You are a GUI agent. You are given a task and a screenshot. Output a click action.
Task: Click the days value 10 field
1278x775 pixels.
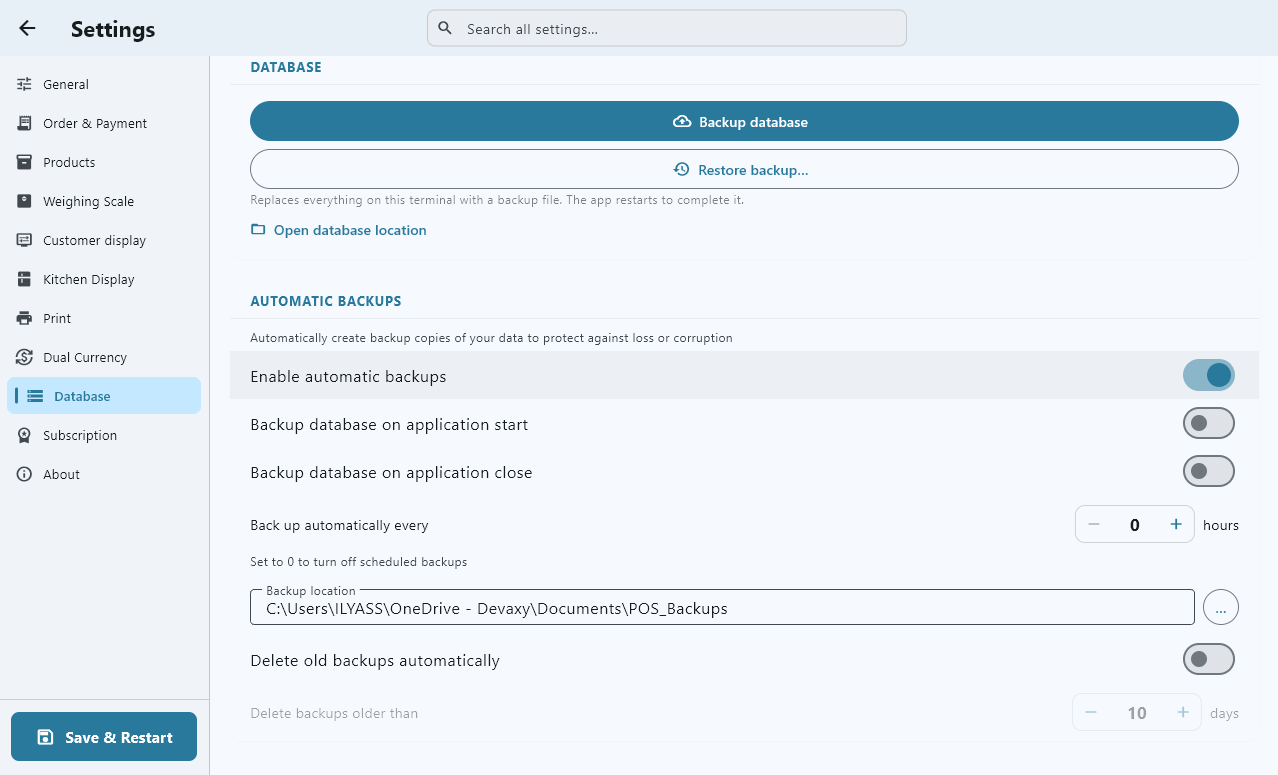pos(1137,713)
